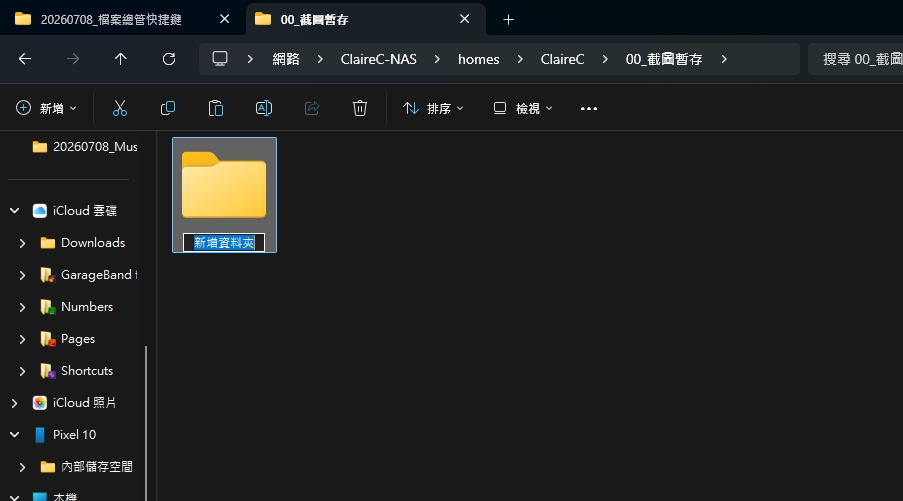Expand the Downloads tree node
This screenshot has width=903, height=501.
pyautogui.click(x=22, y=243)
